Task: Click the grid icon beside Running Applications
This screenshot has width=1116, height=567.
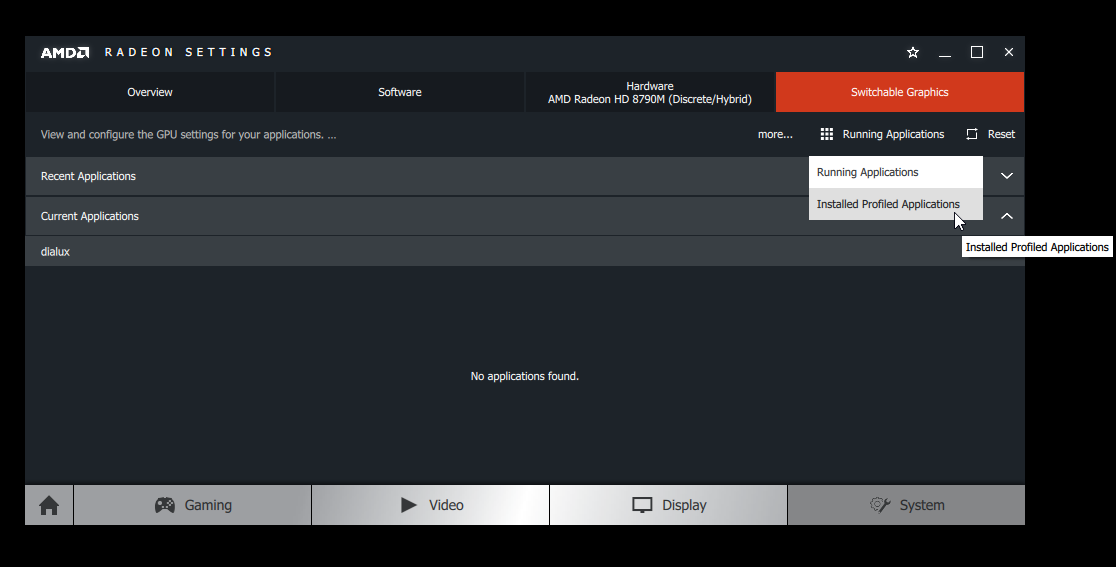Action: (x=826, y=134)
